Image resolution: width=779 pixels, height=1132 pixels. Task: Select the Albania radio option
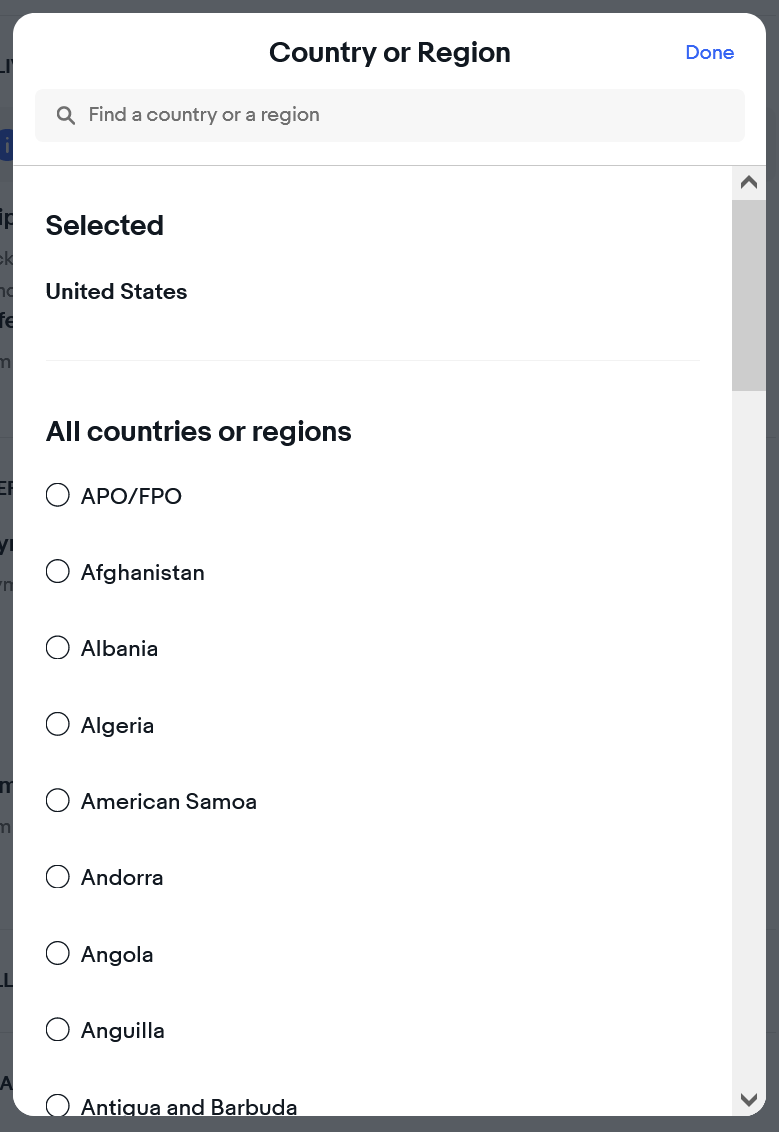pos(58,648)
